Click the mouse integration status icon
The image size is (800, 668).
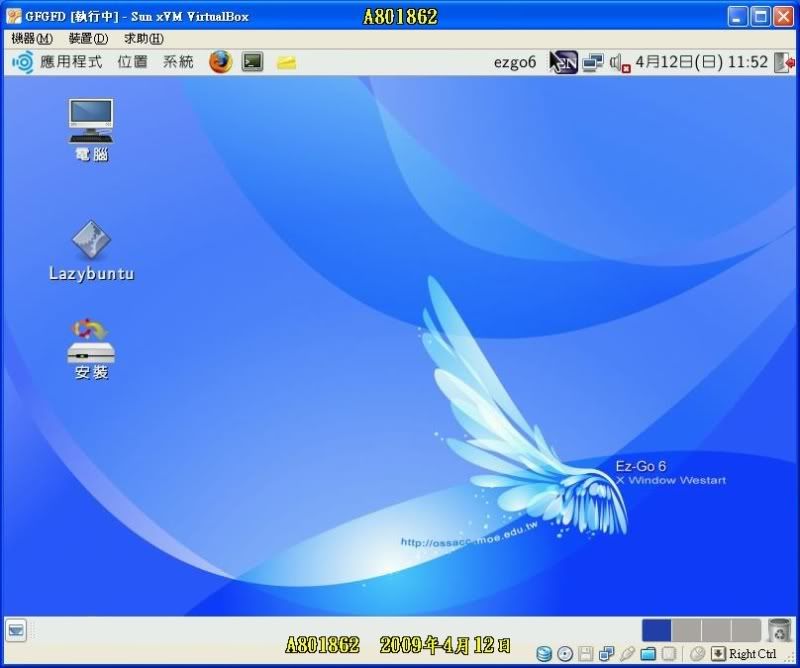[697, 654]
